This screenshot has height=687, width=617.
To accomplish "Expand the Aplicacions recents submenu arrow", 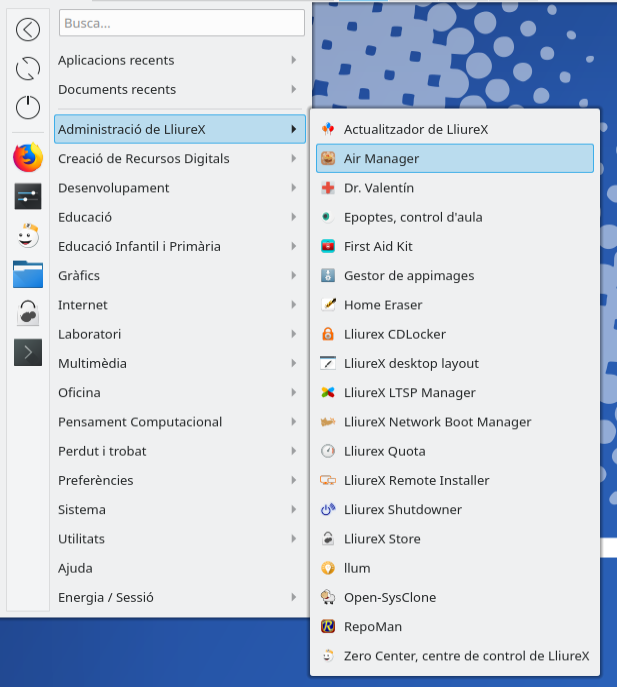I will click(x=293, y=60).
